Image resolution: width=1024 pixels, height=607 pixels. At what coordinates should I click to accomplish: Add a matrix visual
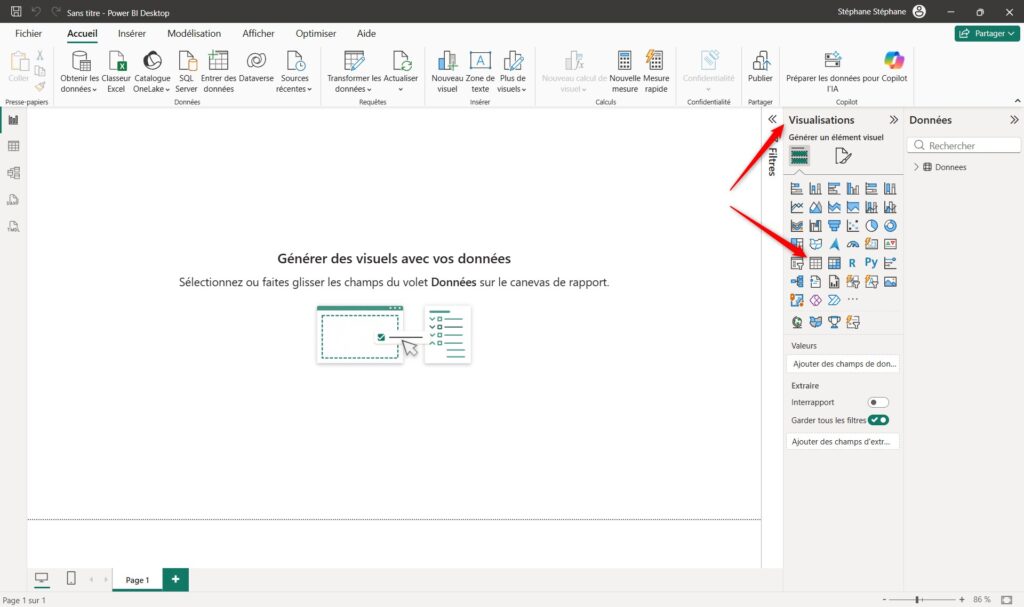point(834,263)
